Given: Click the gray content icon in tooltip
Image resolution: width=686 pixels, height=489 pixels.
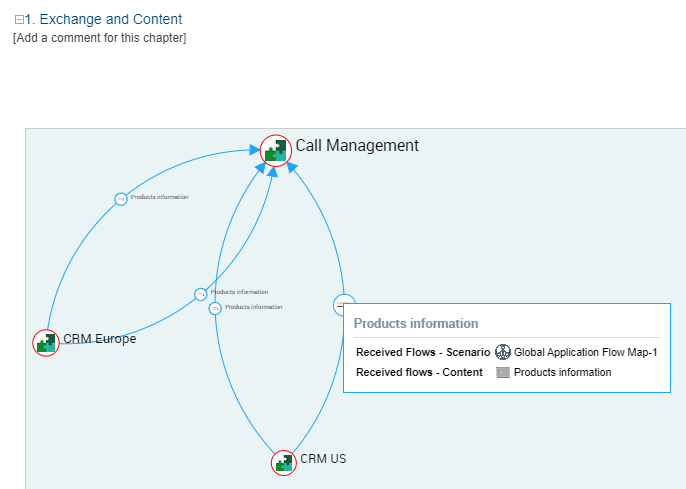Looking at the screenshot, I should pyautogui.click(x=503, y=372).
